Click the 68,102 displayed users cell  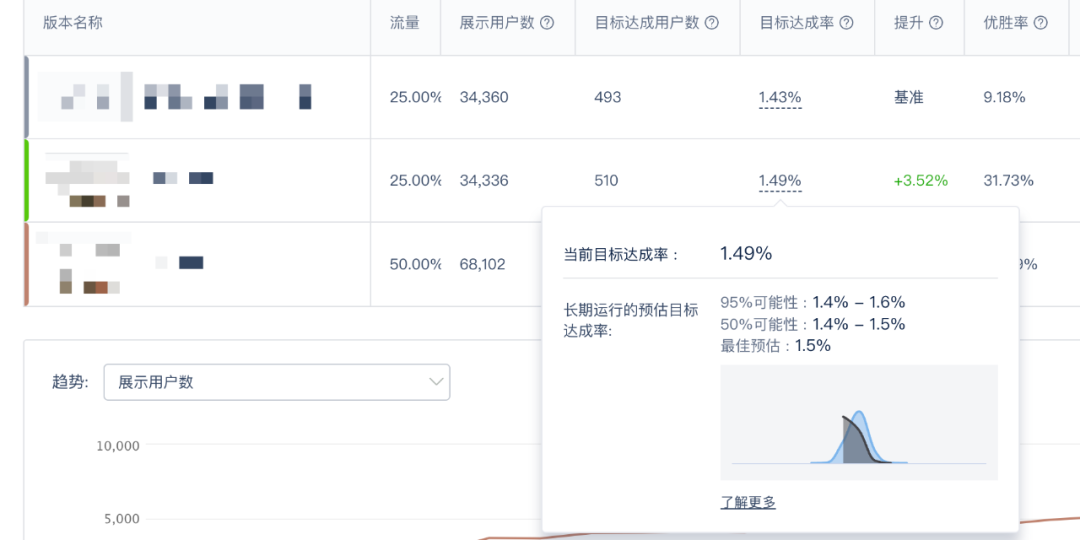483,265
